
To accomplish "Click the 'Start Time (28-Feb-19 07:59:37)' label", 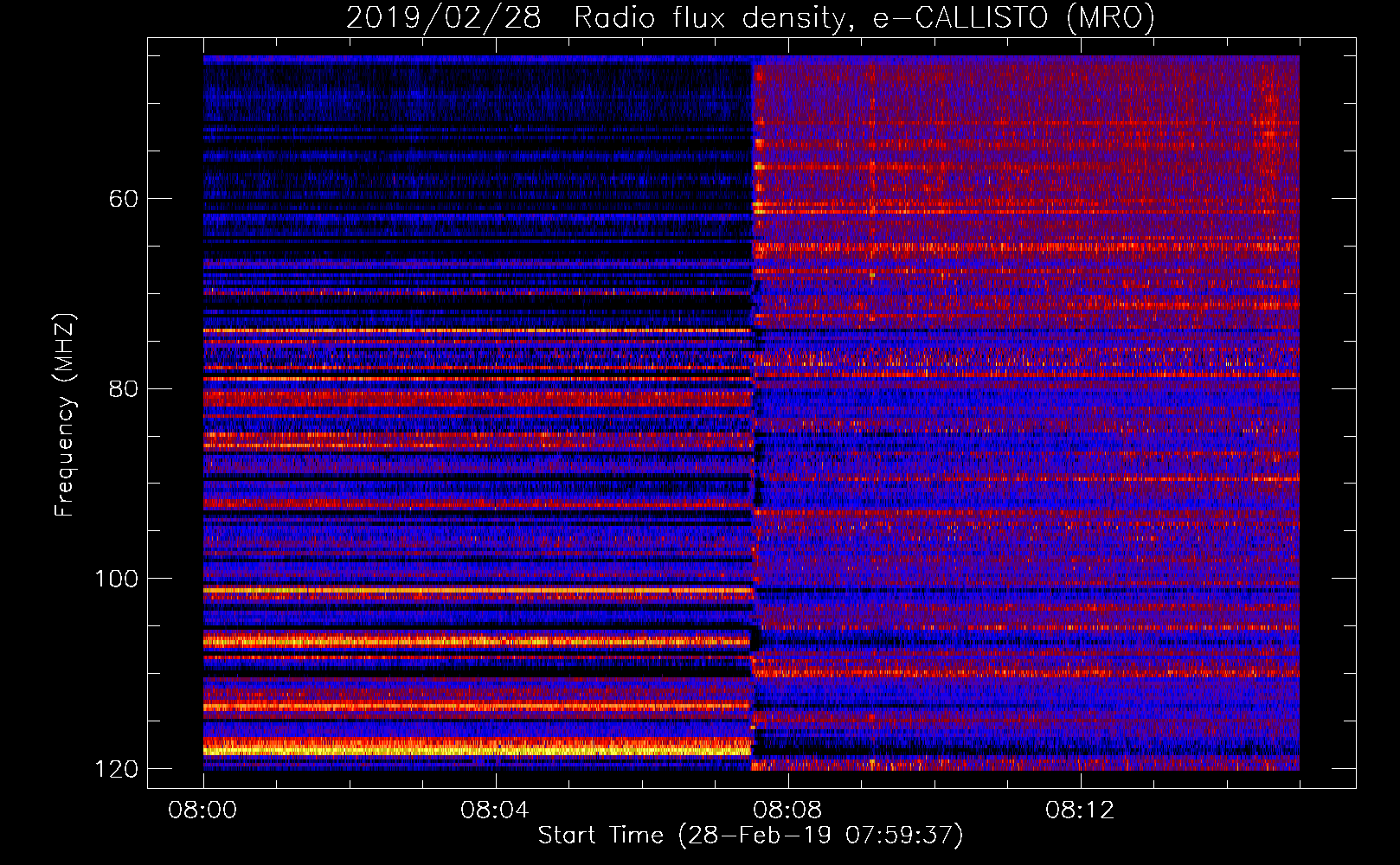I will [750, 836].
